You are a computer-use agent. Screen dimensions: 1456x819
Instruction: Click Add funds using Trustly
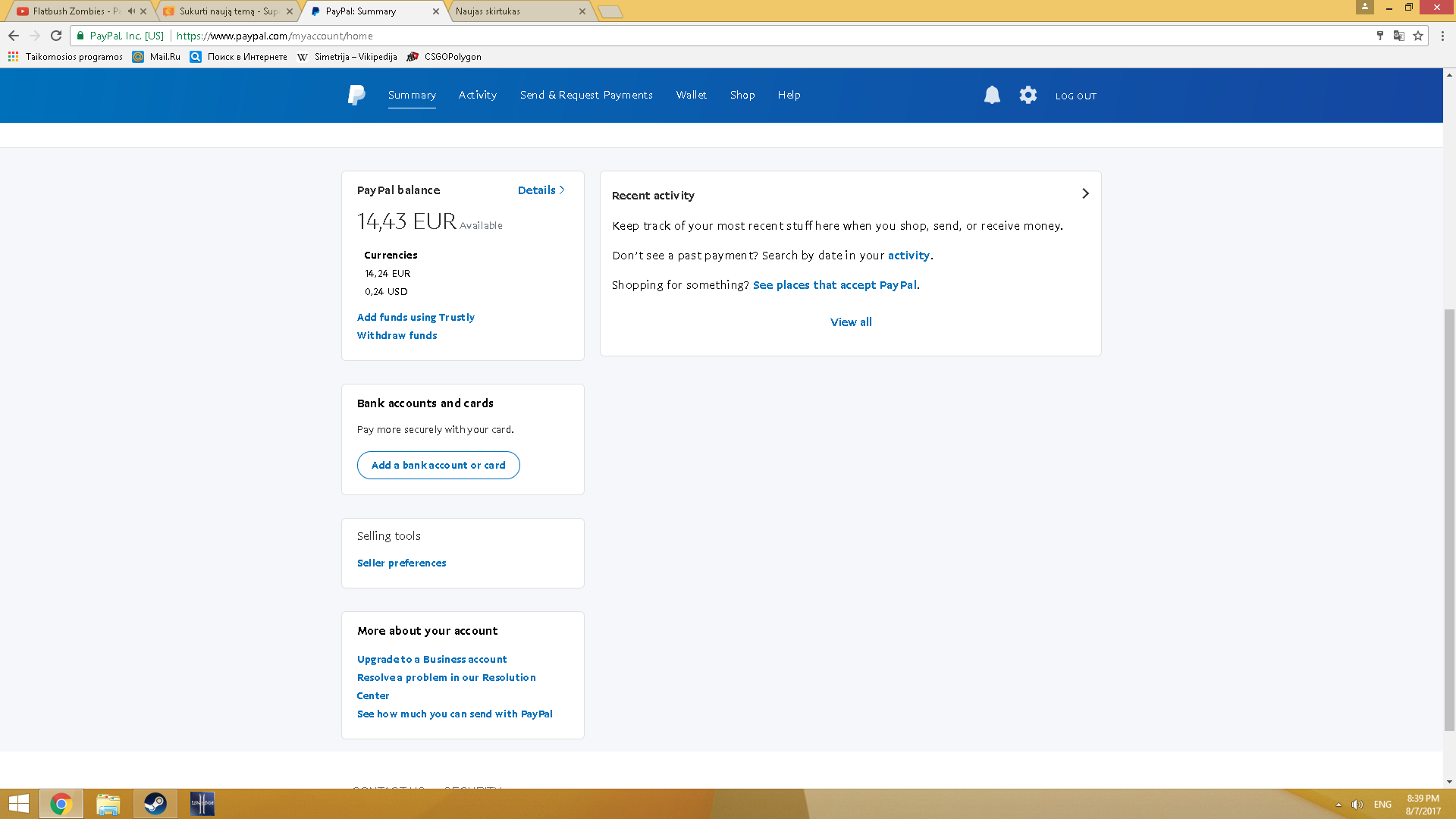pos(416,318)
